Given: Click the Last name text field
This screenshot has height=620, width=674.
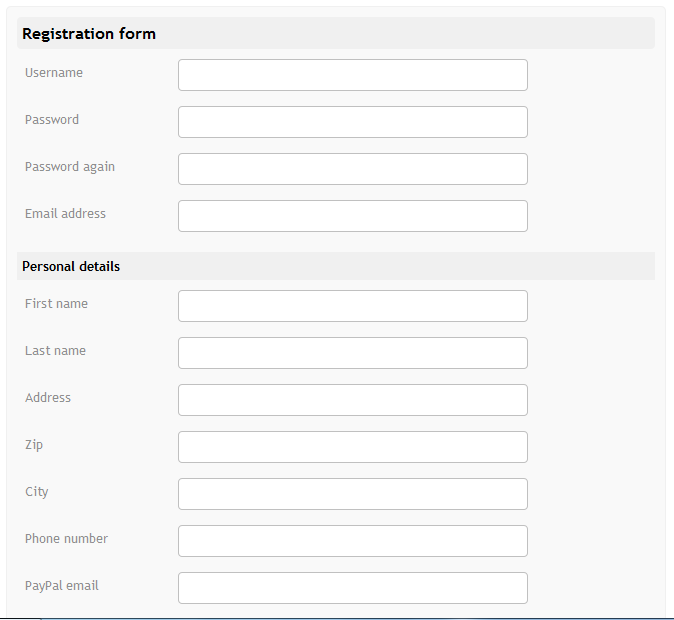Looking at the screenshot, I should pos(352,353).
